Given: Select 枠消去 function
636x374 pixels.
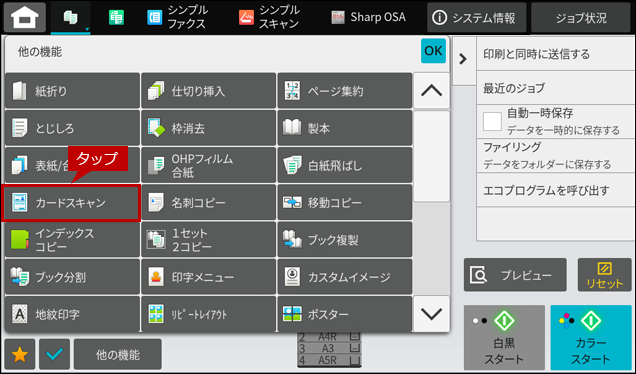Looking at the screenshot, I should (x=208, y=128).
